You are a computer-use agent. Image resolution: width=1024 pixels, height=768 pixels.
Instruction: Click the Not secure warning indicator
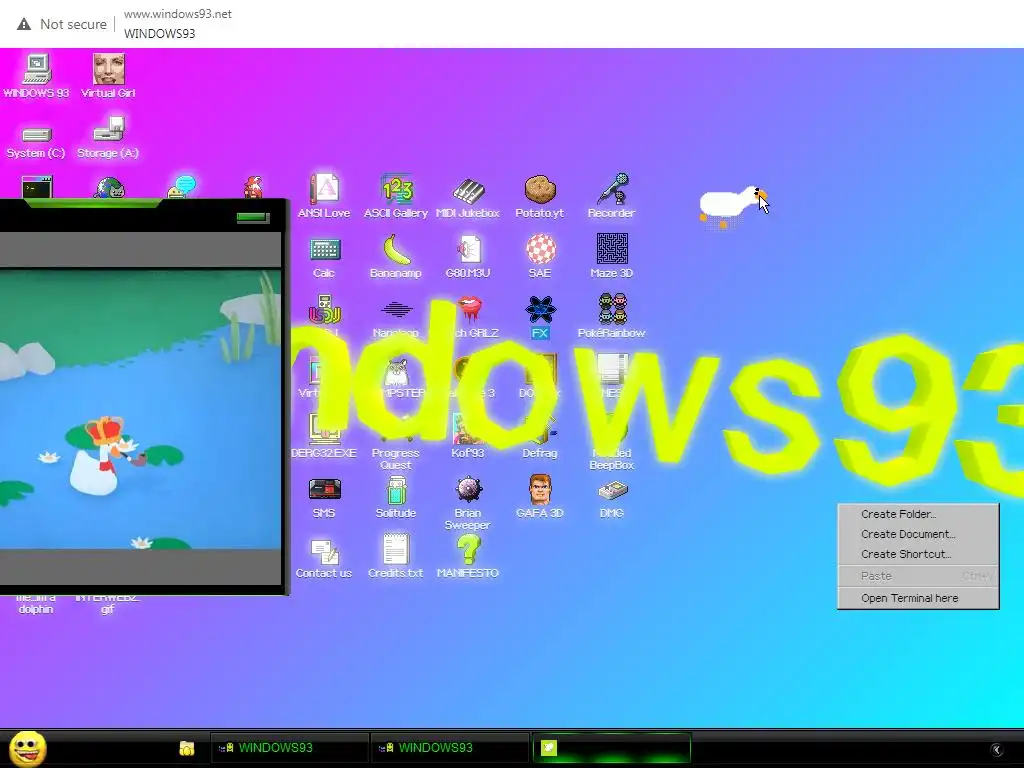point(62,24)
